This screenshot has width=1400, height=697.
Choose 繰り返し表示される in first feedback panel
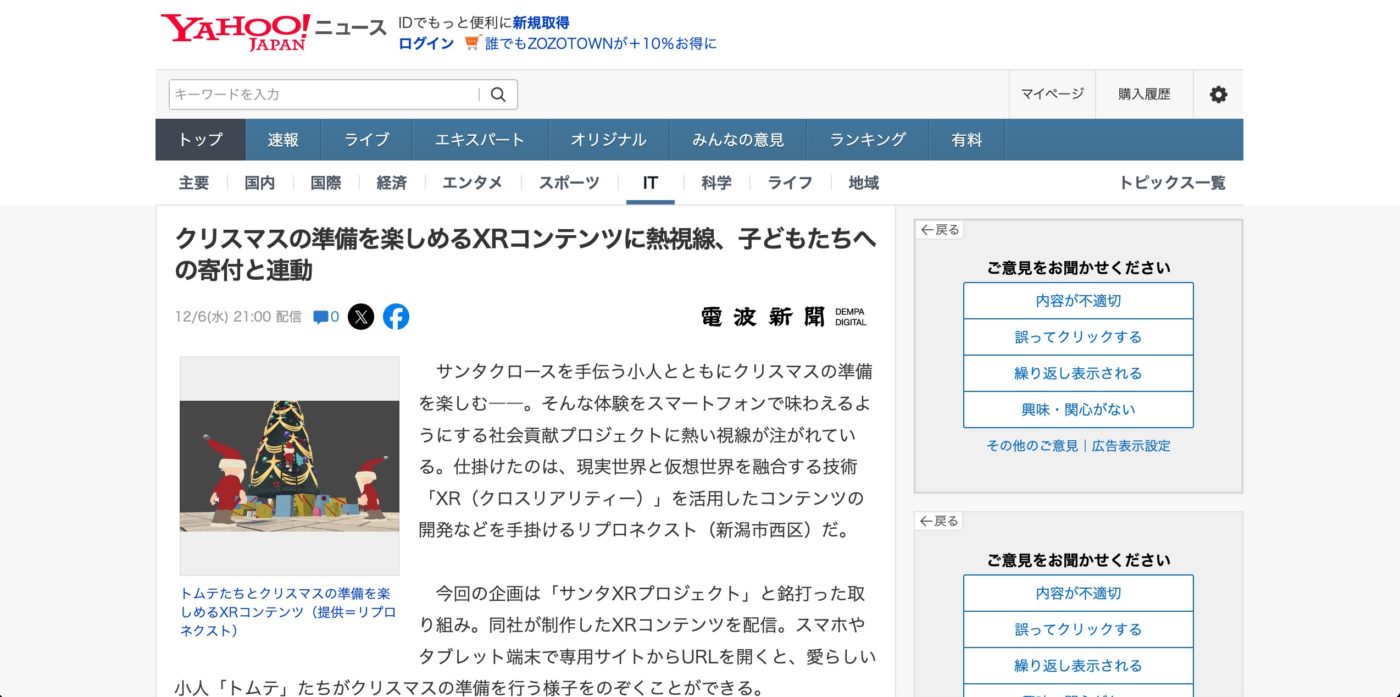[x=1078, y=373]
